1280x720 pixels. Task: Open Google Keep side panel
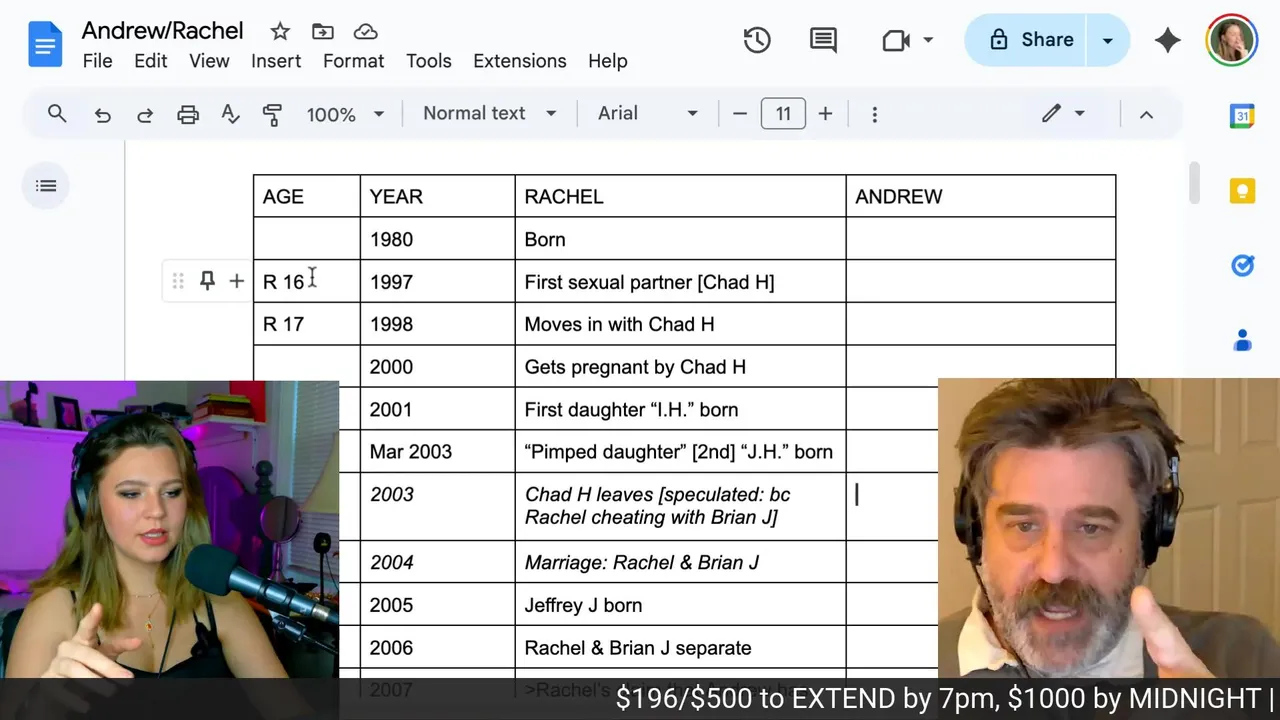tap(1242, 190)
